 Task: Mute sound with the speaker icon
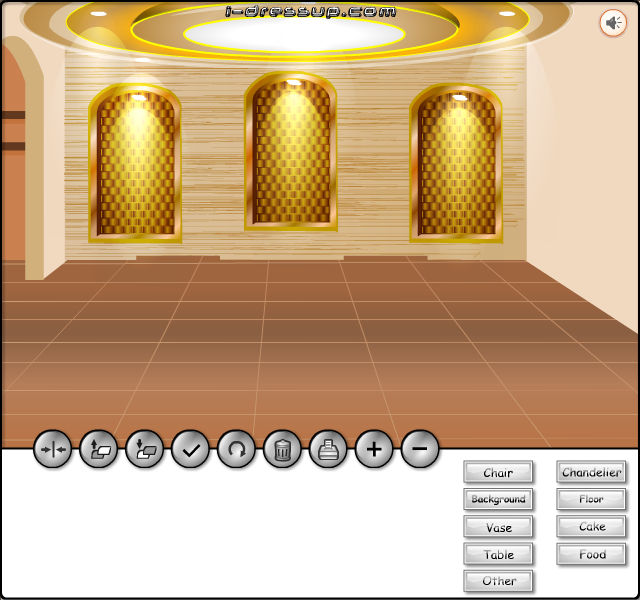pyautogui.click(x=613, y=23)
